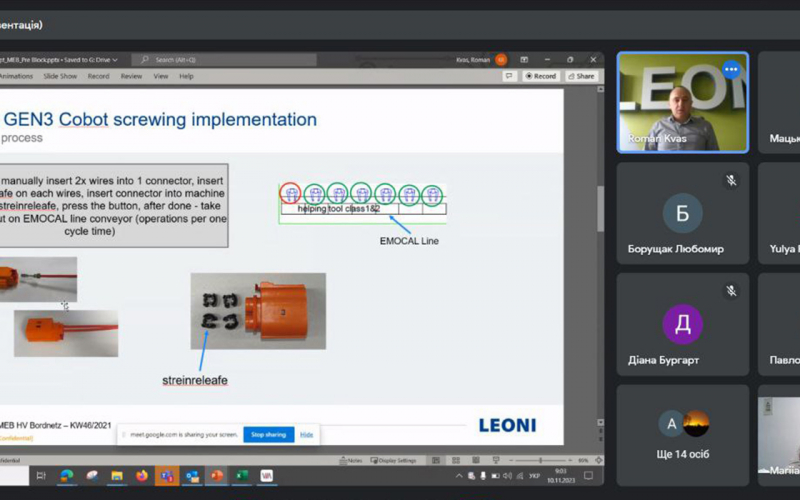Open Microsoft Teams from the taskbar
The image size is (800, 500).
(x=167, y=476)
